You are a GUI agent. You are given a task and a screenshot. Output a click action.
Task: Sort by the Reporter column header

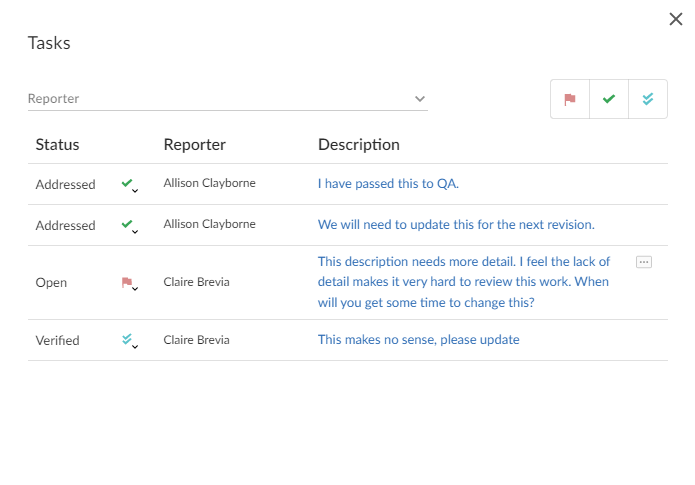pos(194,145)
